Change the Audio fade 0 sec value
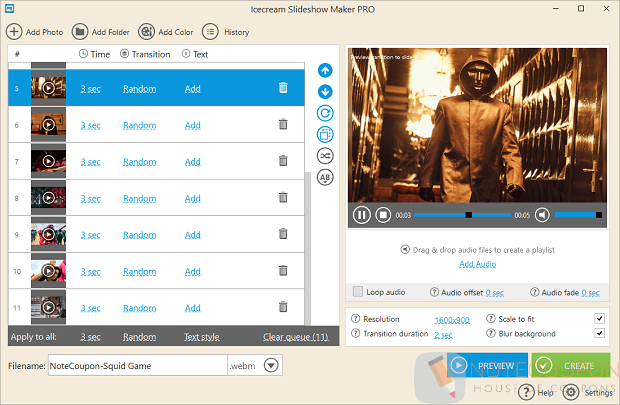Viewport: 620px width, 405px height. pos(591,293)
